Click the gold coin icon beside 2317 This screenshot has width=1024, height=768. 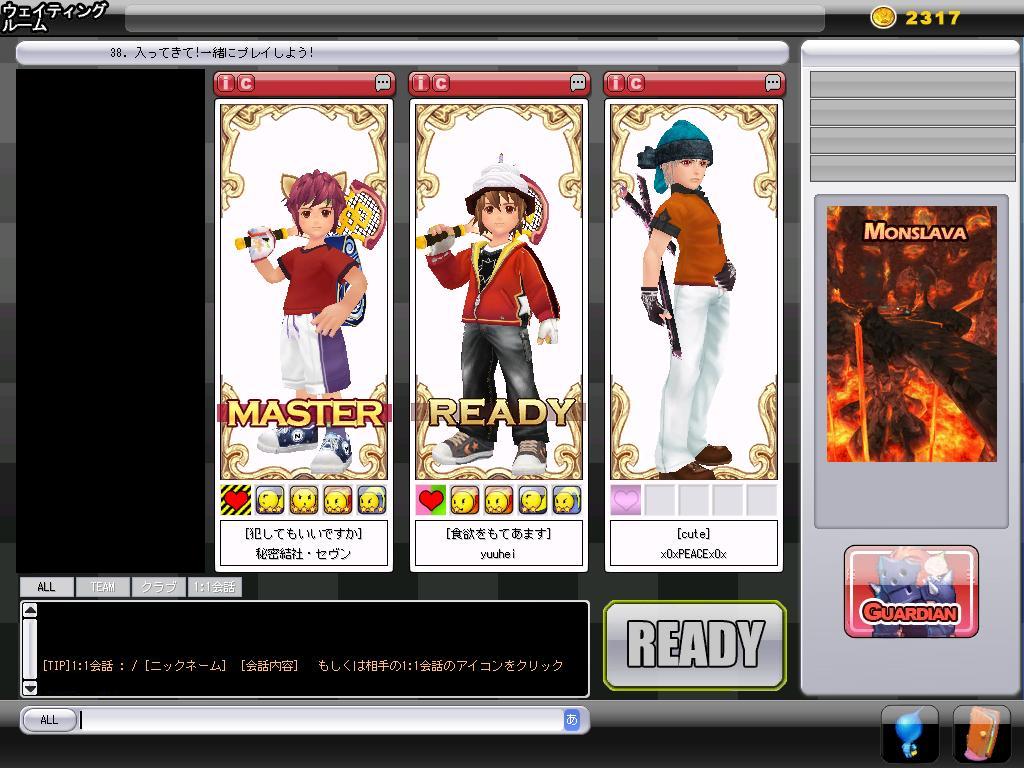(x=883, y=17)
